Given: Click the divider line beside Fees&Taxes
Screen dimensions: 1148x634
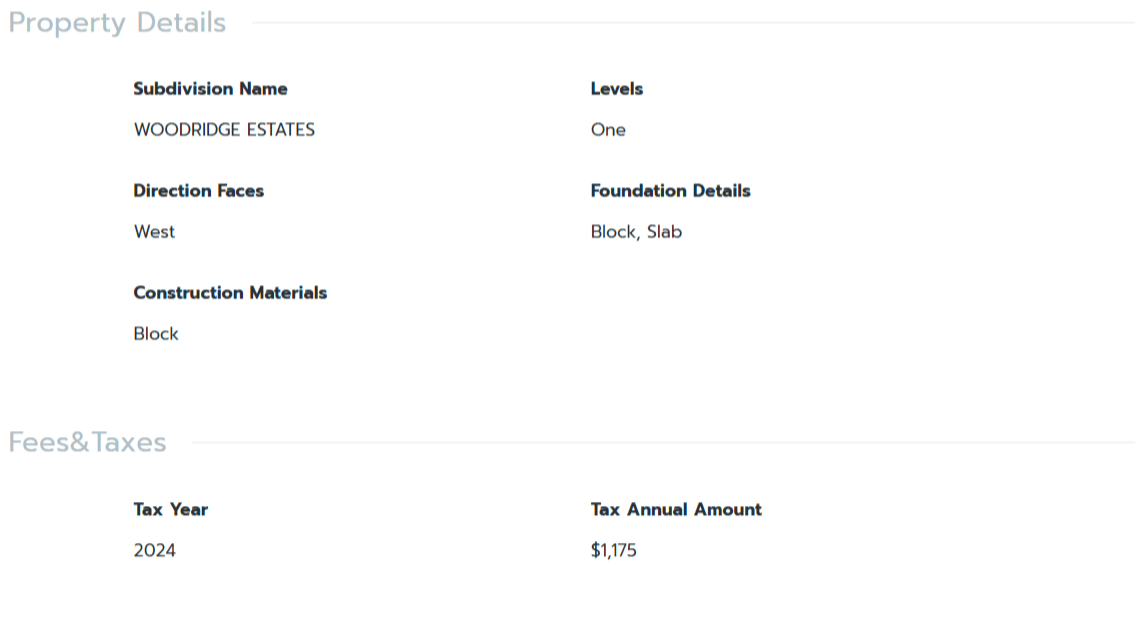Looking at the screenshot, I should [x=660, y=442].
